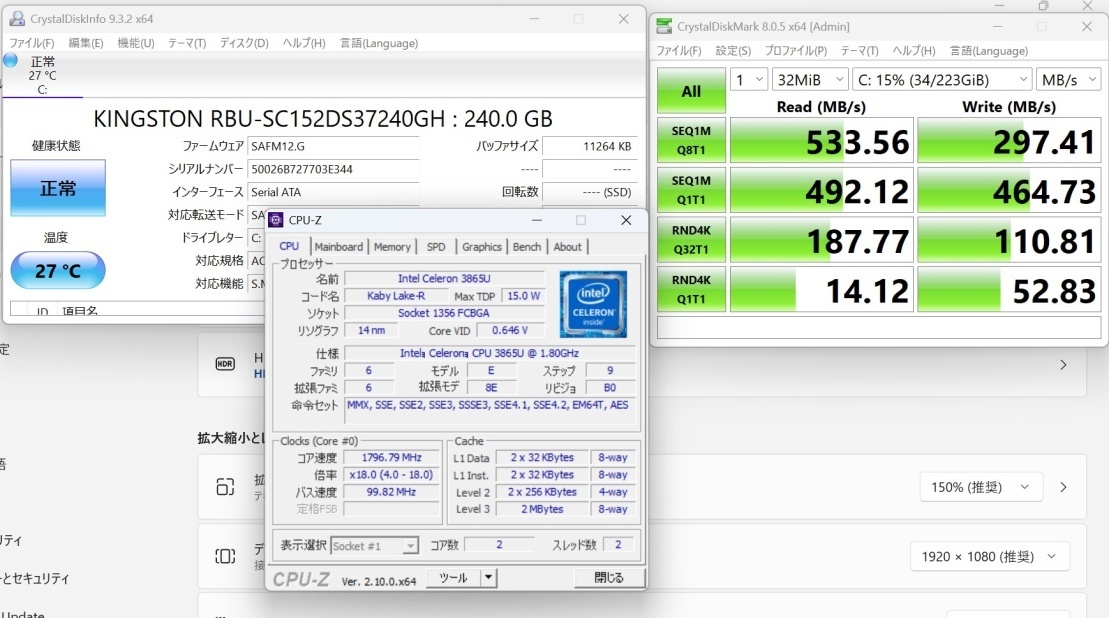Viewport: 1109px width, 618px height.
Task: Open ヘルプ(H) menu in CrystalDiskInfo
Action: [304, 43]
